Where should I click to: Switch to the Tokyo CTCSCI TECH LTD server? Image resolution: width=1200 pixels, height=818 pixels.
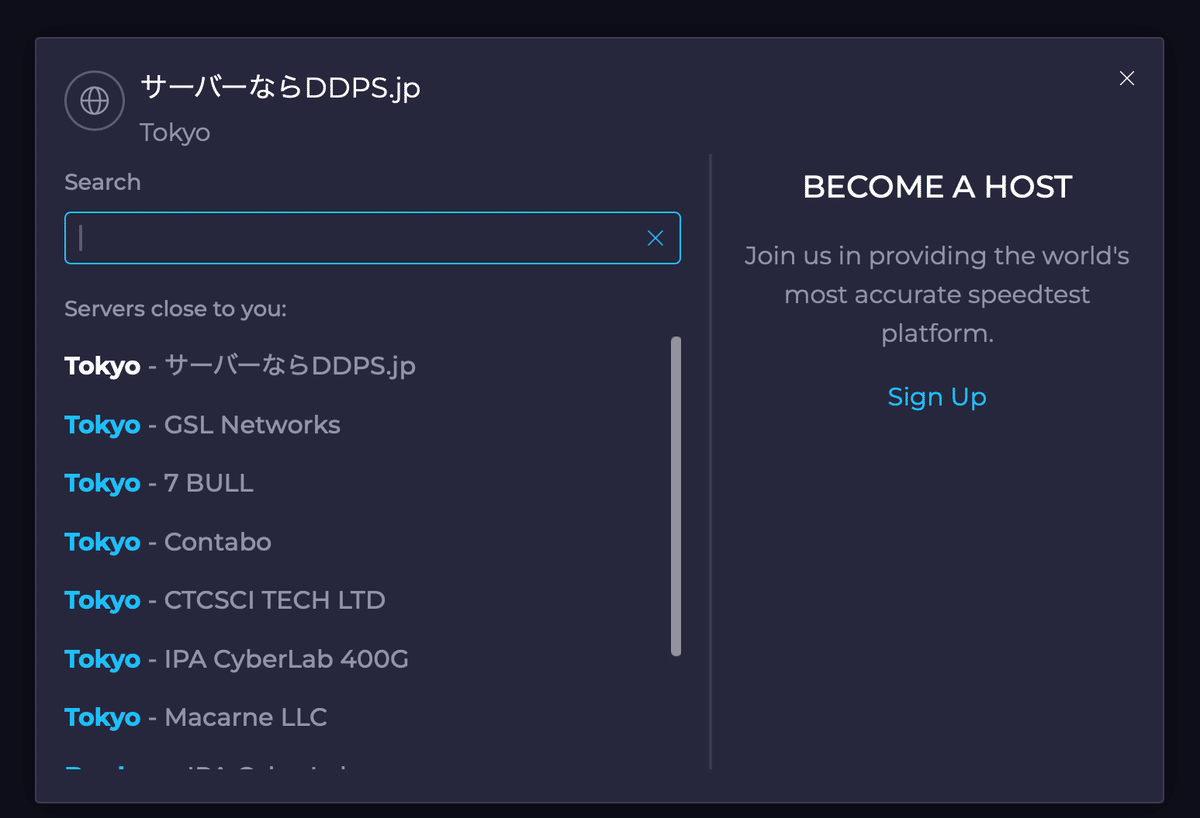click(225, 600)
